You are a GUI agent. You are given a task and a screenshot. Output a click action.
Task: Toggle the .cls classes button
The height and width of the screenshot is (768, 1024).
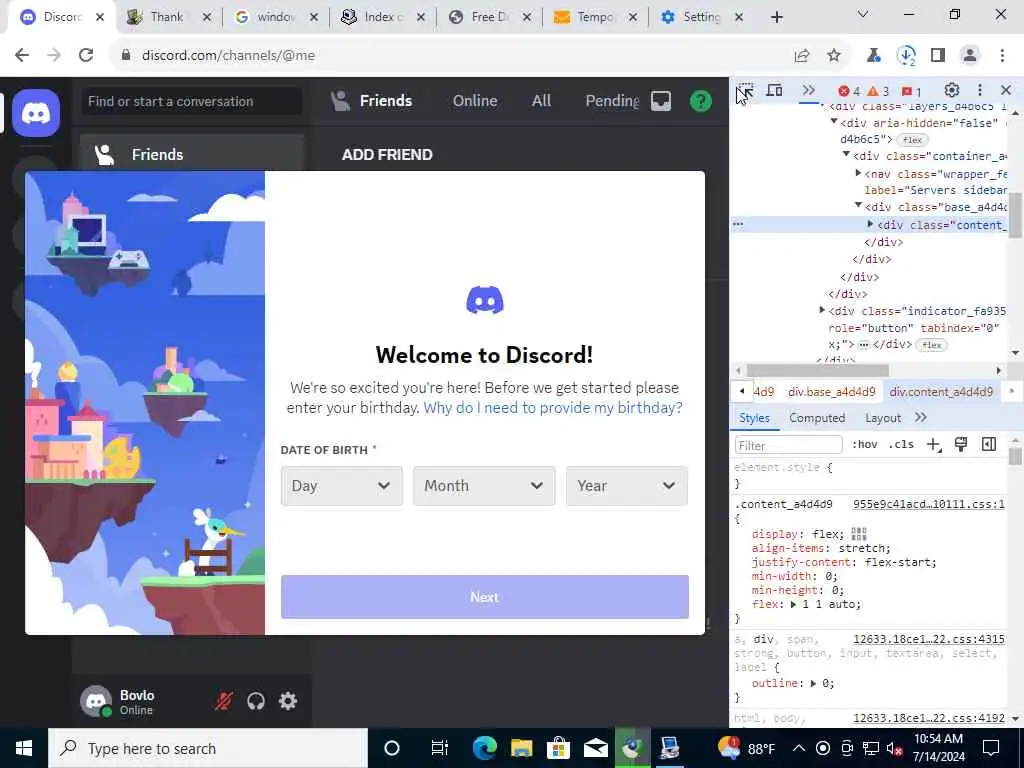901,445
